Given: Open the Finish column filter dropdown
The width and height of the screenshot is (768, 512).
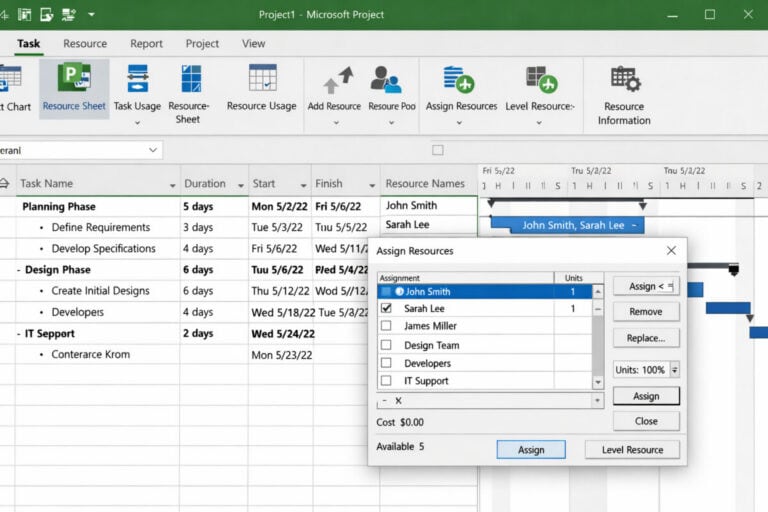Looking at the screenshot, I should coord(372,185).
